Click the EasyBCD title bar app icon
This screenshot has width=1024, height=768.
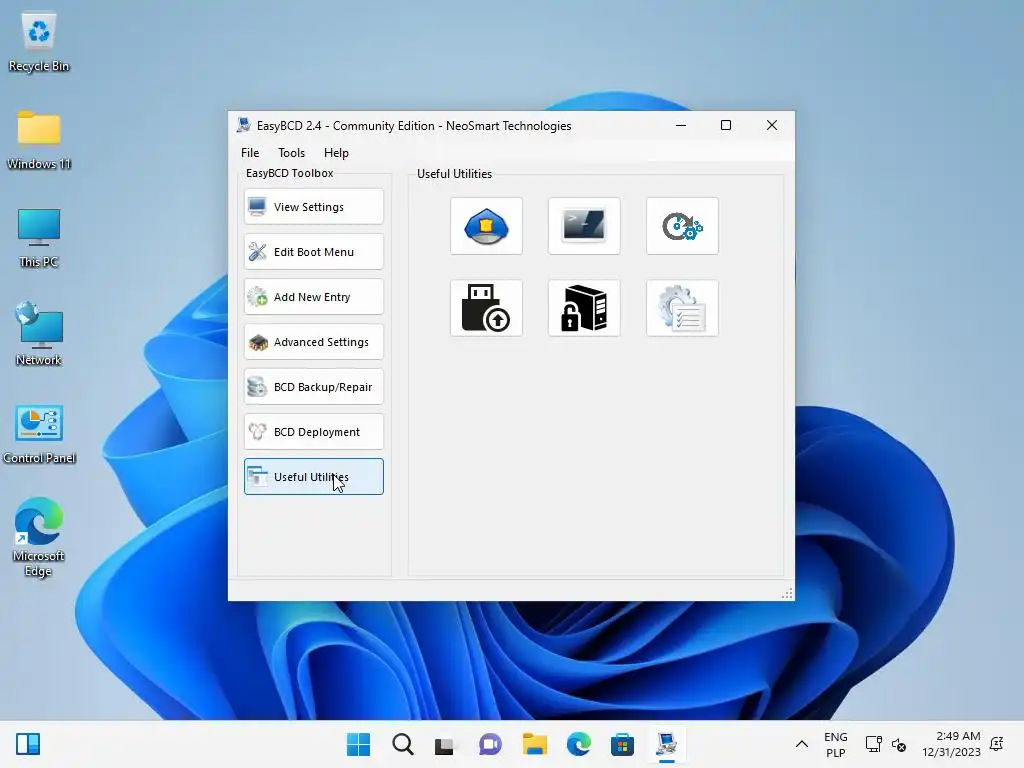(x=244, y=125)
